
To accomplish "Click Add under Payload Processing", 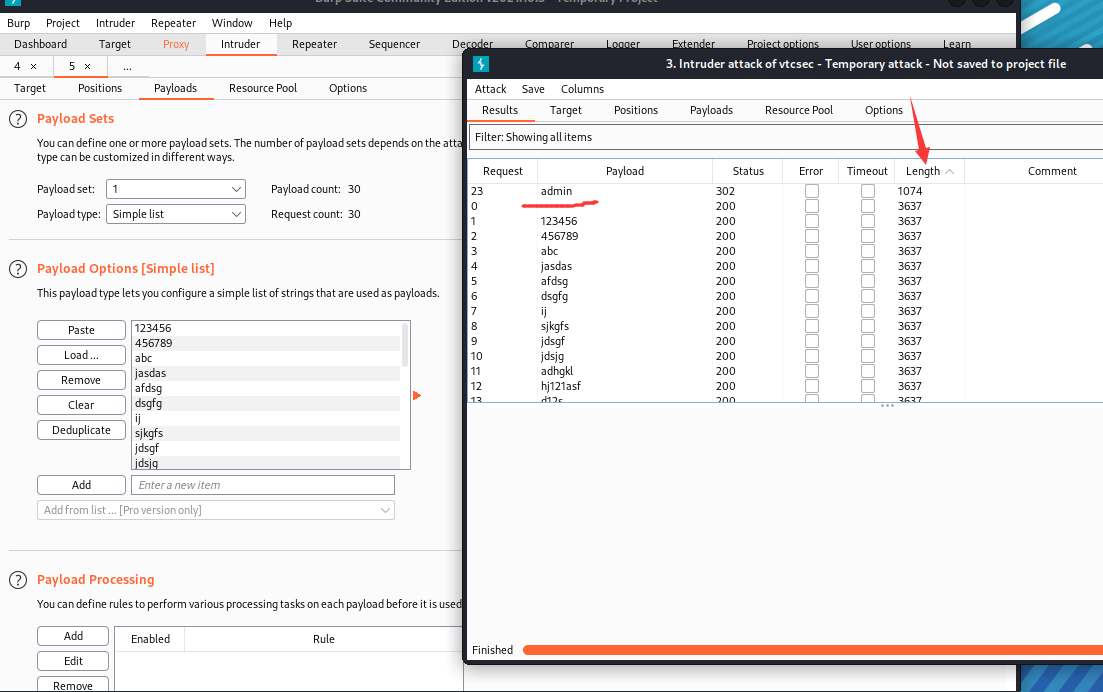I will pyautogui.click(x=73, y=636).
